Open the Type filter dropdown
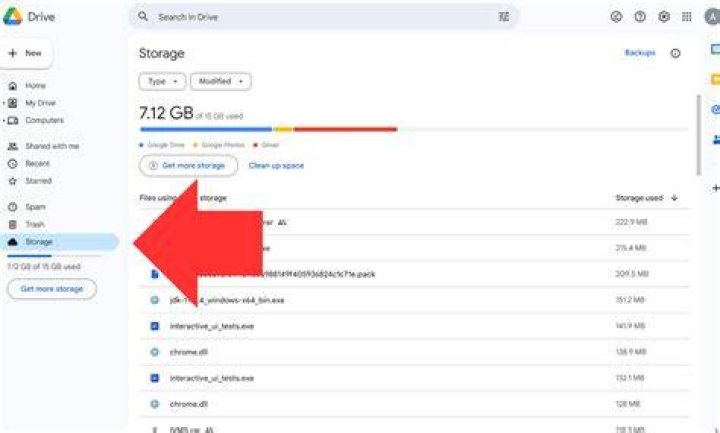The height and width of the screenshot is (433, 720). click(x=162, y=82)
